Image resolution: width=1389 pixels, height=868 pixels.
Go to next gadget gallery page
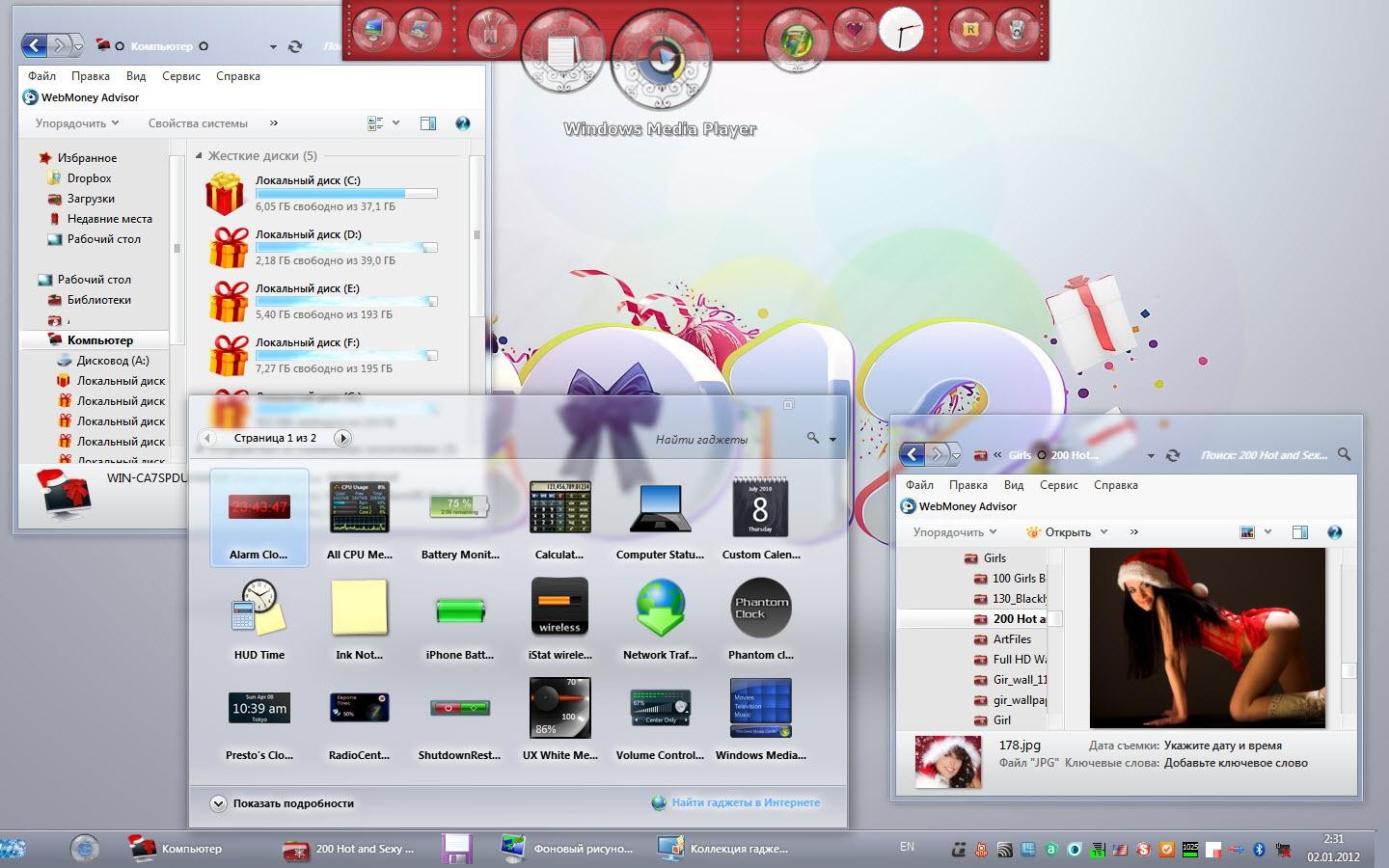(x=341, y=438)
